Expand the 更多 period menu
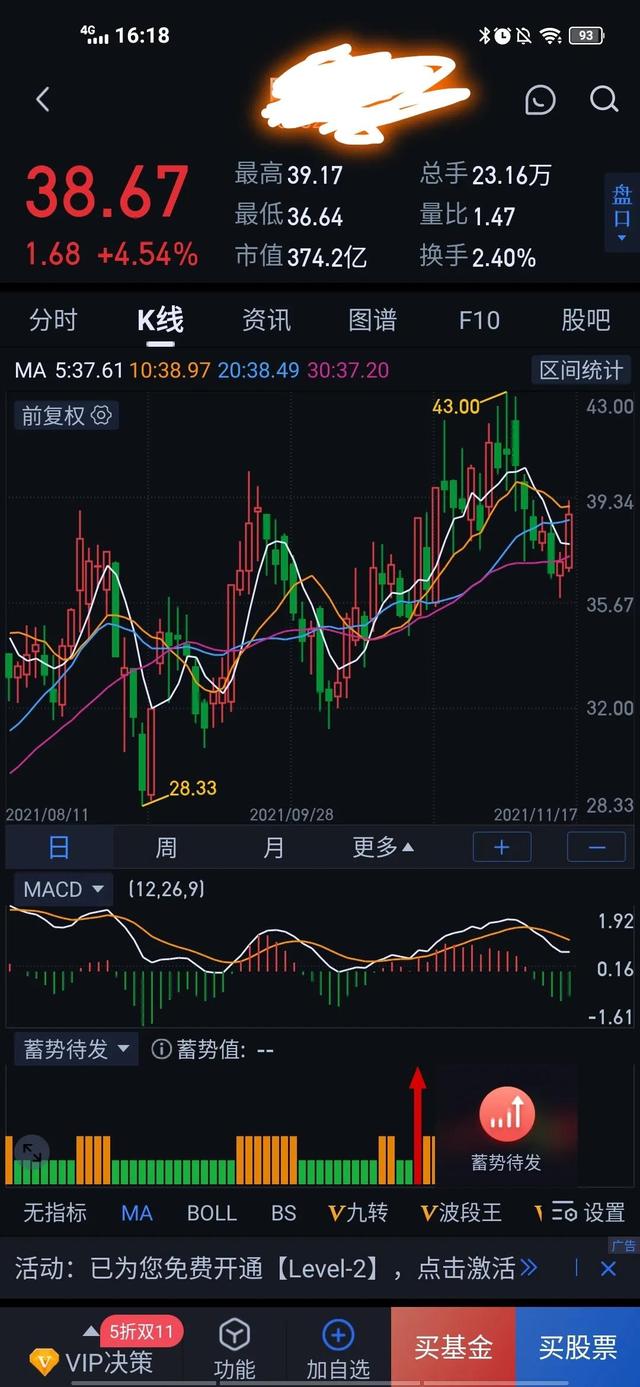Screen dimensions: 640x1387 pyautogui.click(x=383, y=848)
